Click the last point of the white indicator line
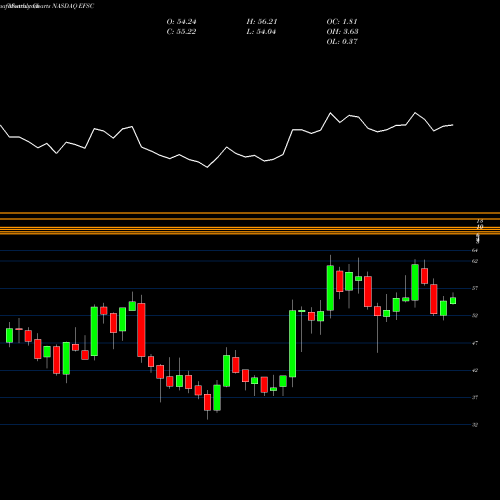The height and width of the screenshot is (500, 500). (453, 125)
